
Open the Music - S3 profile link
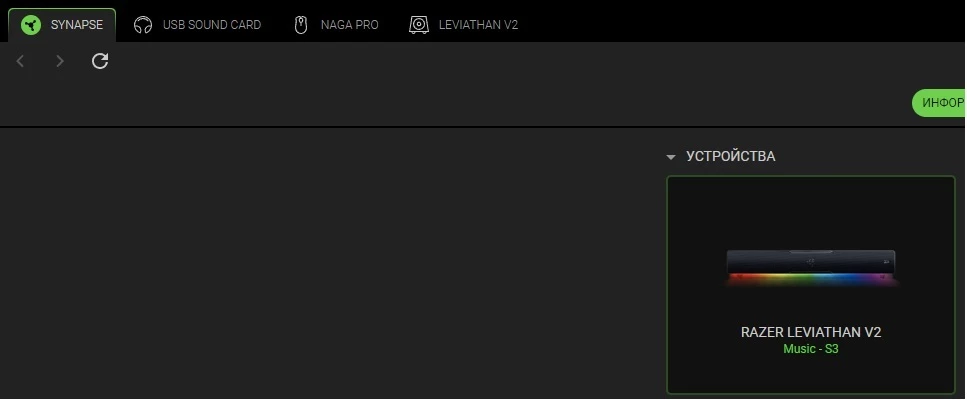pos(811,349)
